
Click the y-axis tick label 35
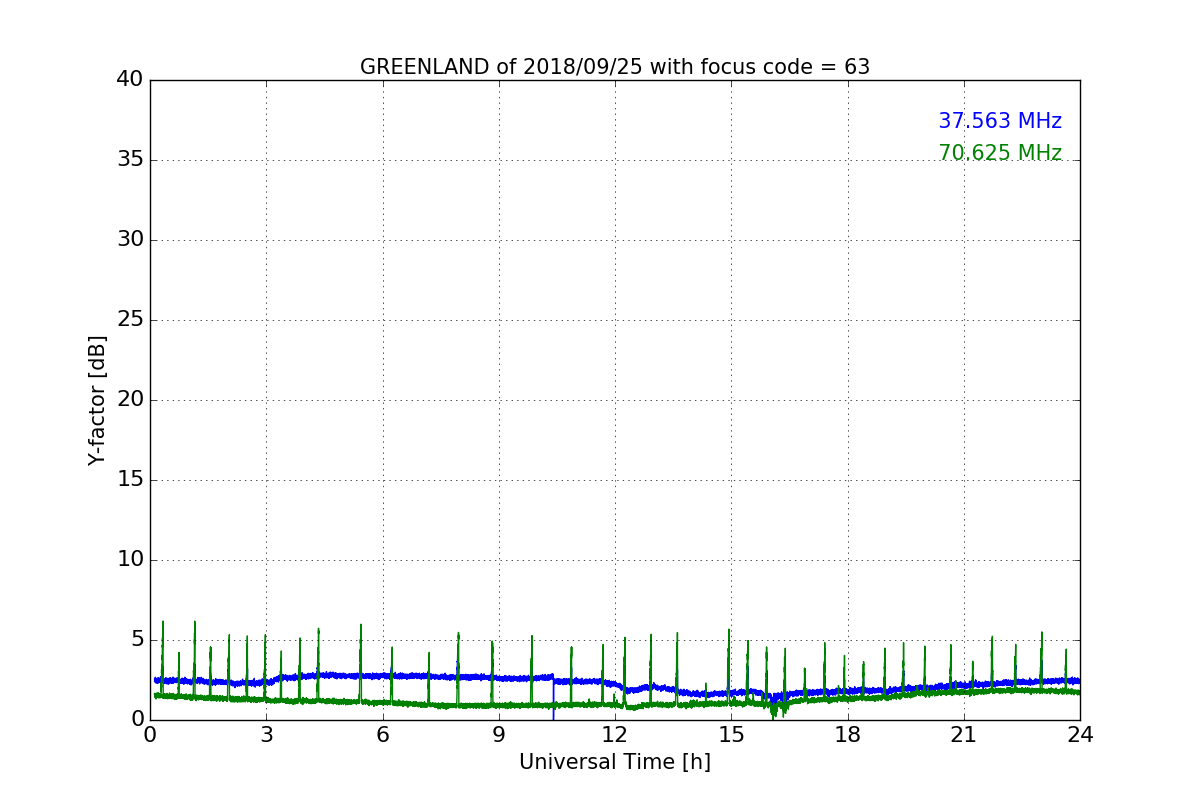point(130,160)
